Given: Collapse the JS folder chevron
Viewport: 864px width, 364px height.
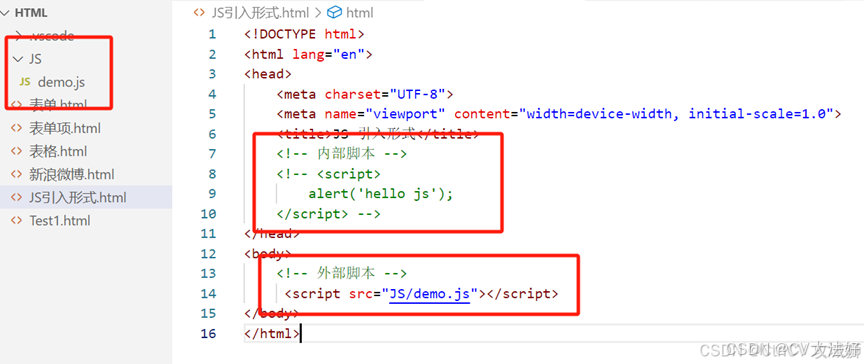Looking at the screenshot, I should tap(18, 59).
